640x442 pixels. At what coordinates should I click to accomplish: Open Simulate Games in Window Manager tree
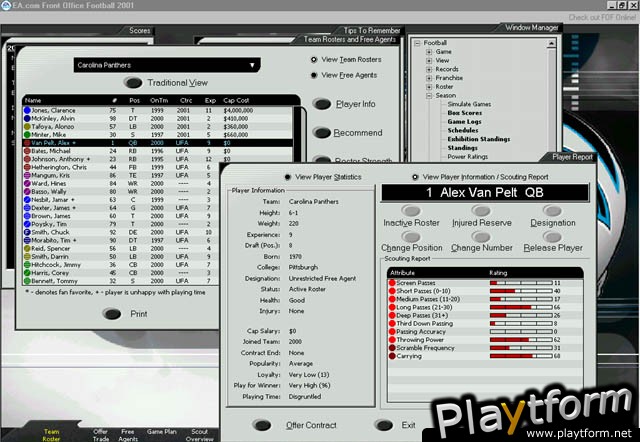coord(469,104)
